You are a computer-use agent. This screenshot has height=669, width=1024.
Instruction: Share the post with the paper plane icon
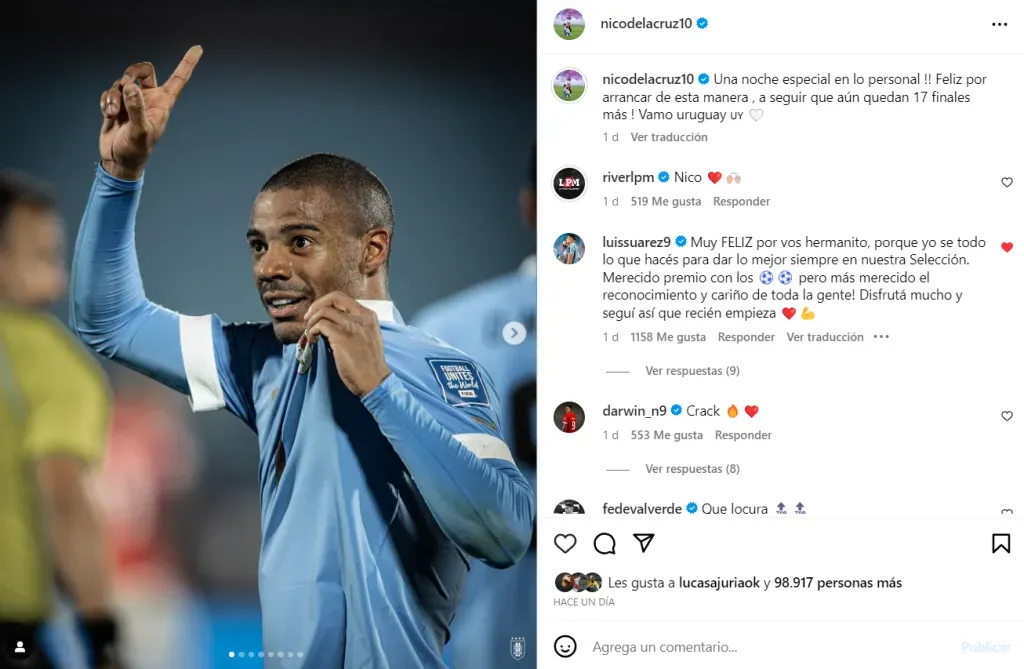click(644, 543)
